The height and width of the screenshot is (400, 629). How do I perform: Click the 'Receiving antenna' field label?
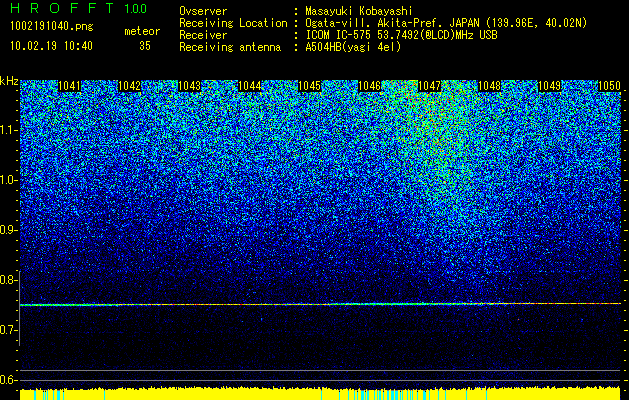tap(230, 47)
